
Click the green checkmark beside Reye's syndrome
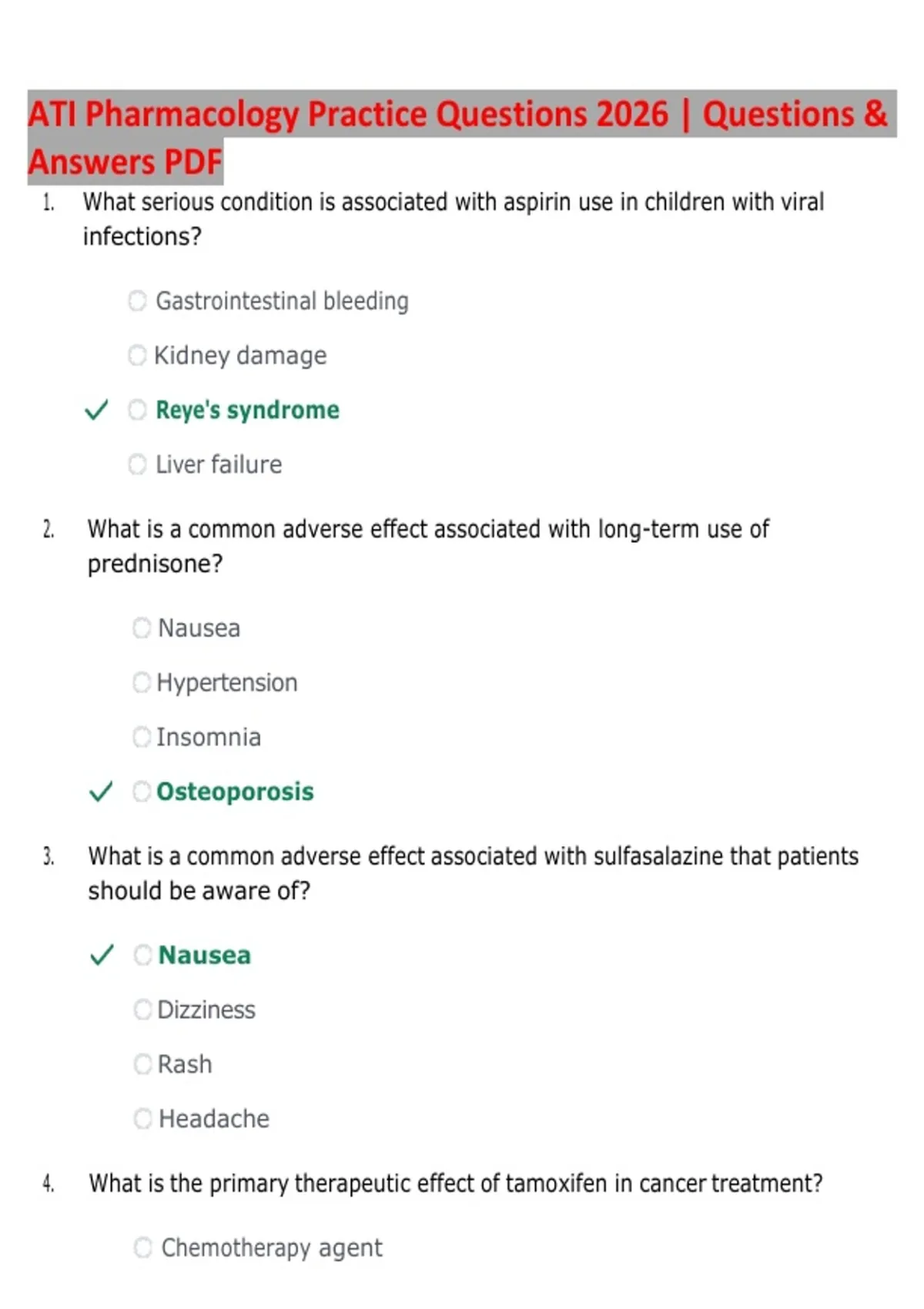[96, 410]
